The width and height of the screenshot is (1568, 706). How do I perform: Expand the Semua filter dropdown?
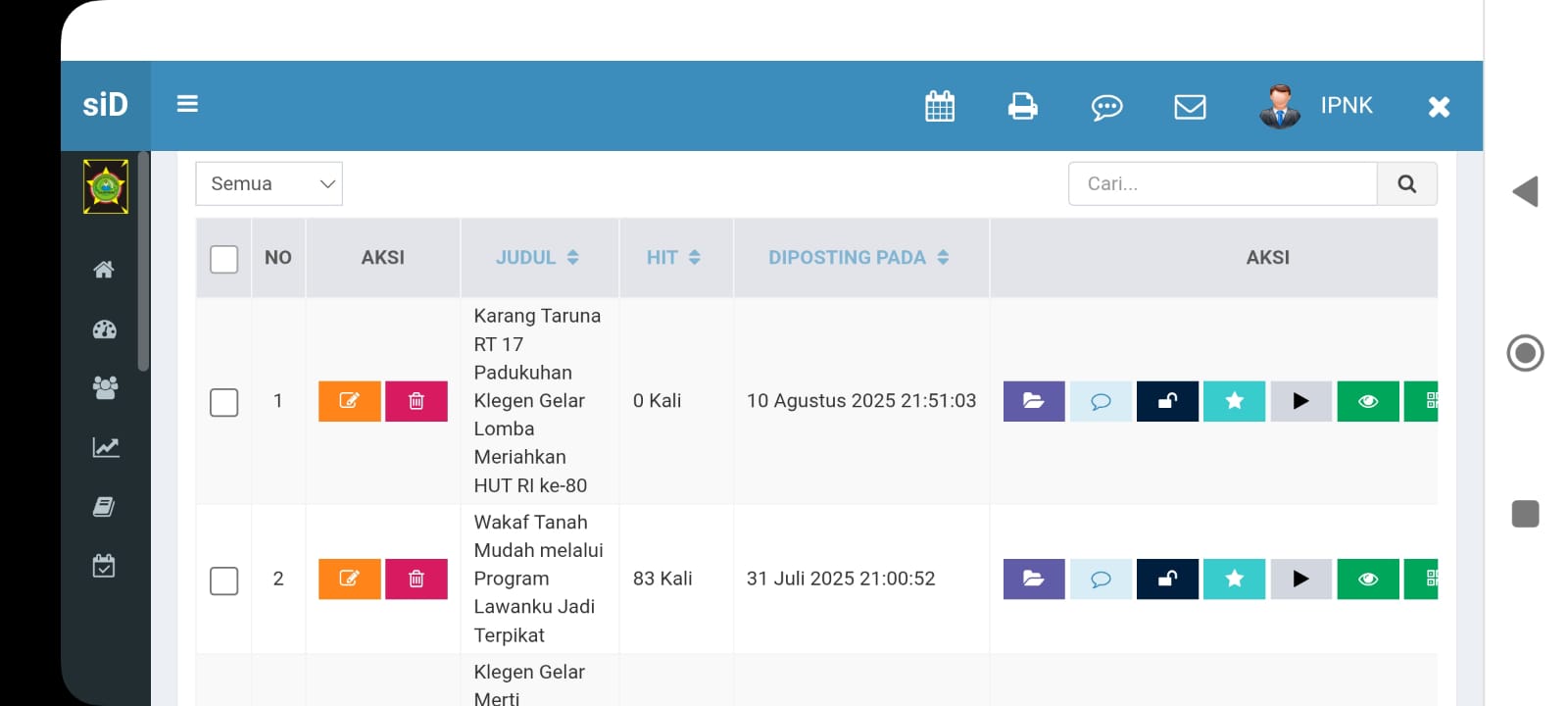(269, 183)
